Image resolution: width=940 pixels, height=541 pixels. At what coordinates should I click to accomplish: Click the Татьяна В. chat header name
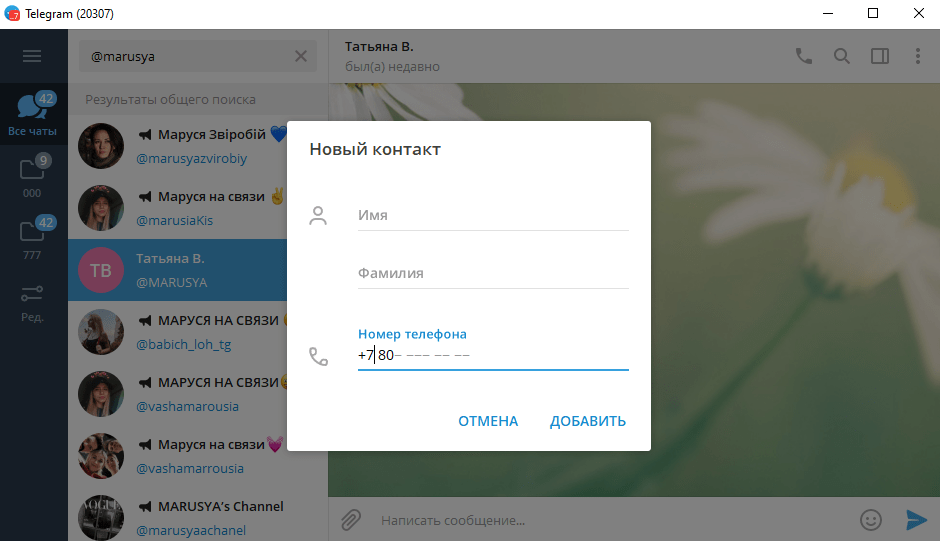[x=379, y=46]
